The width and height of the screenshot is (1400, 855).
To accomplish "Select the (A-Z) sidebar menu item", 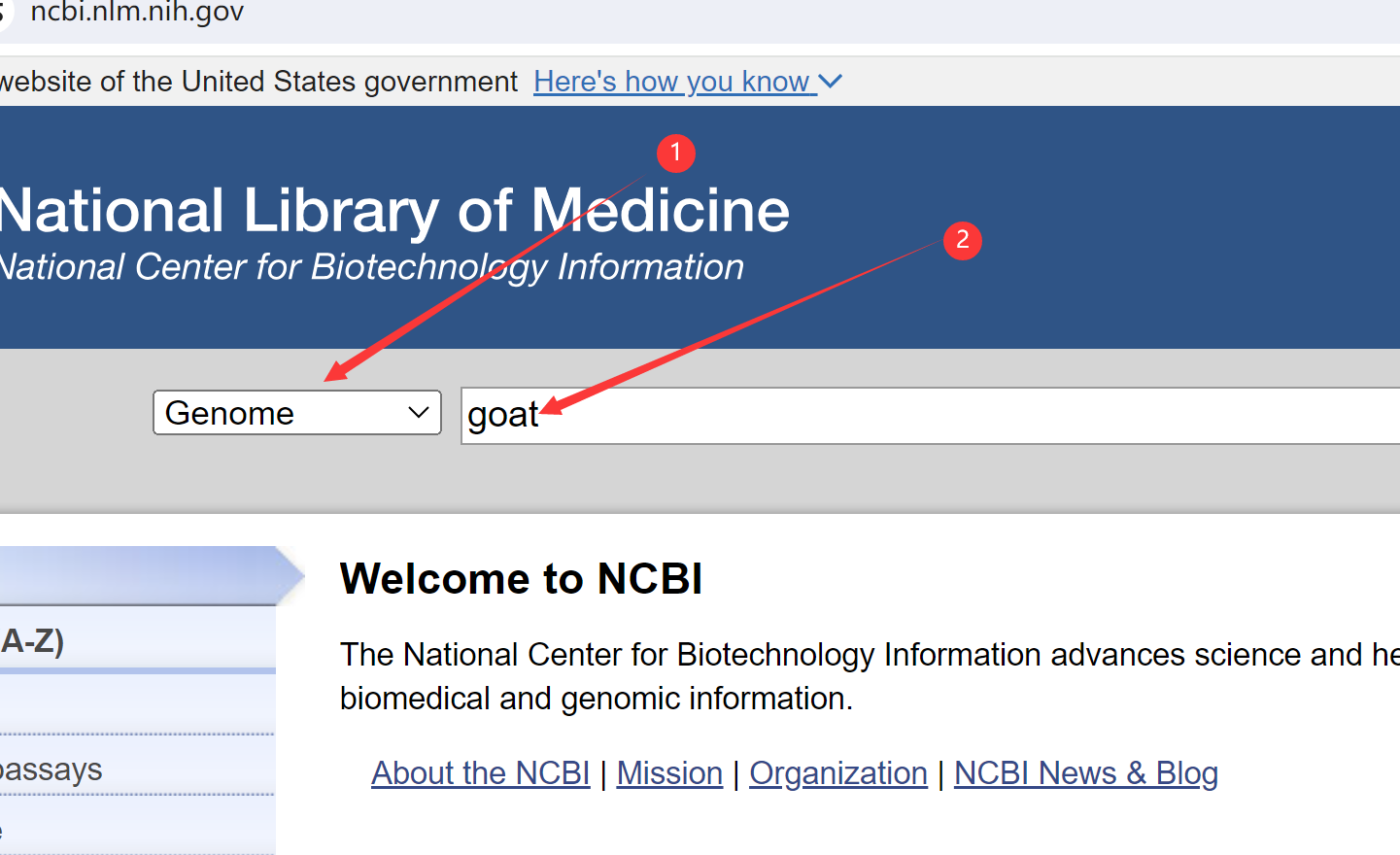I will point(34,641).
